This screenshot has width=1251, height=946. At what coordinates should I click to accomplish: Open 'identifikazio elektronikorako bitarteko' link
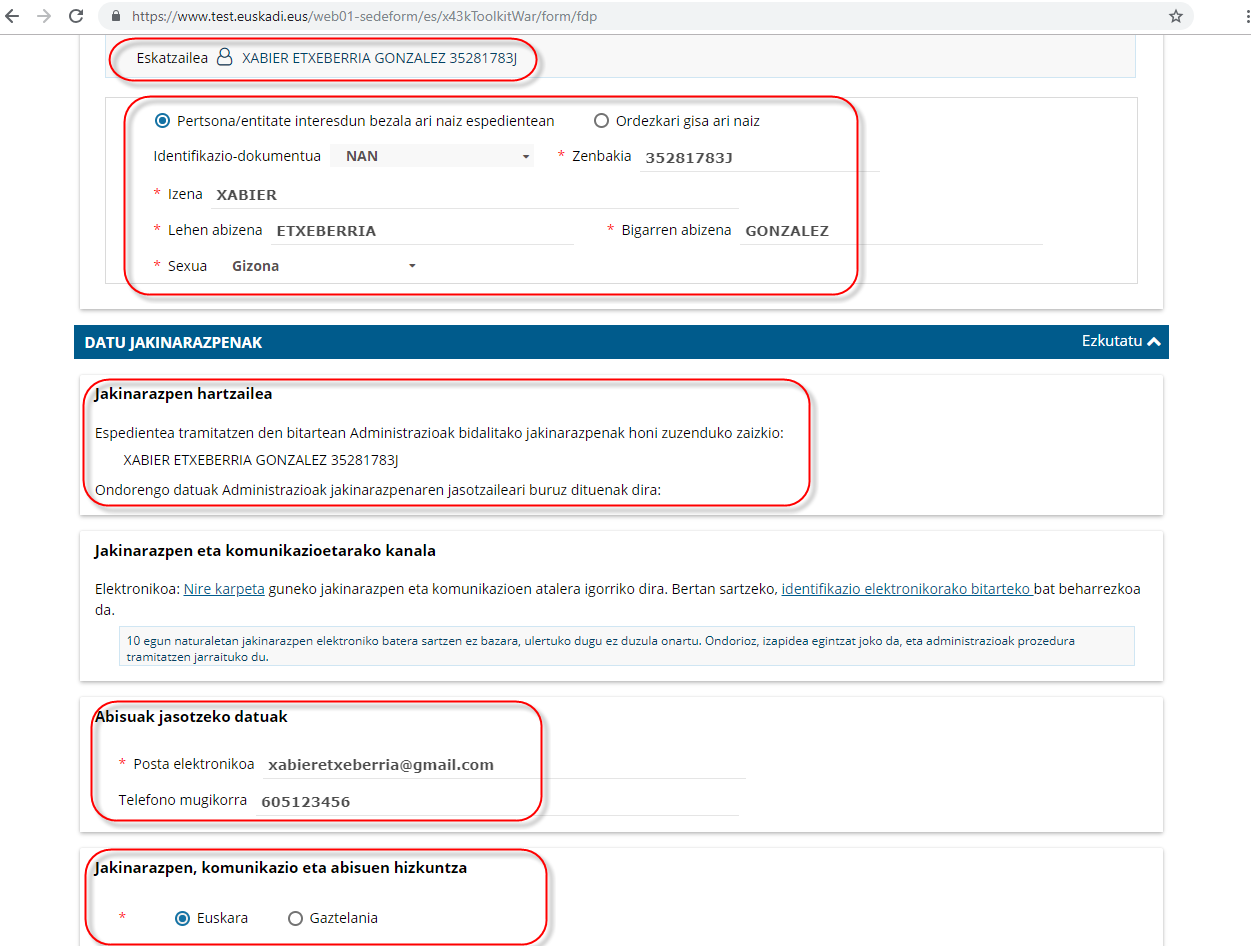906,589
